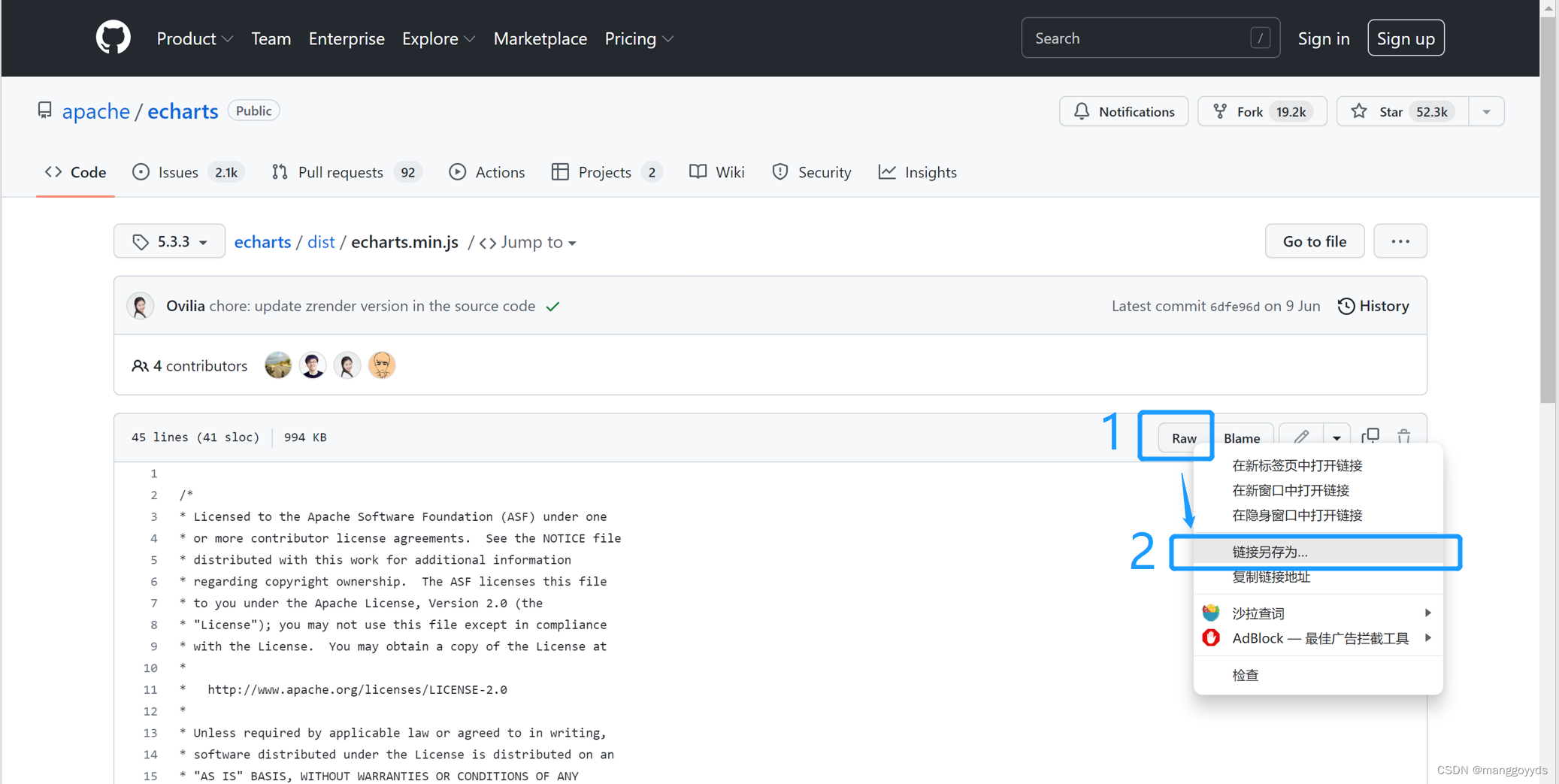The width and height of the screenshot is (1559, 784).
Task: Click the 4 contributors link
Action: (x=189, y=366)
